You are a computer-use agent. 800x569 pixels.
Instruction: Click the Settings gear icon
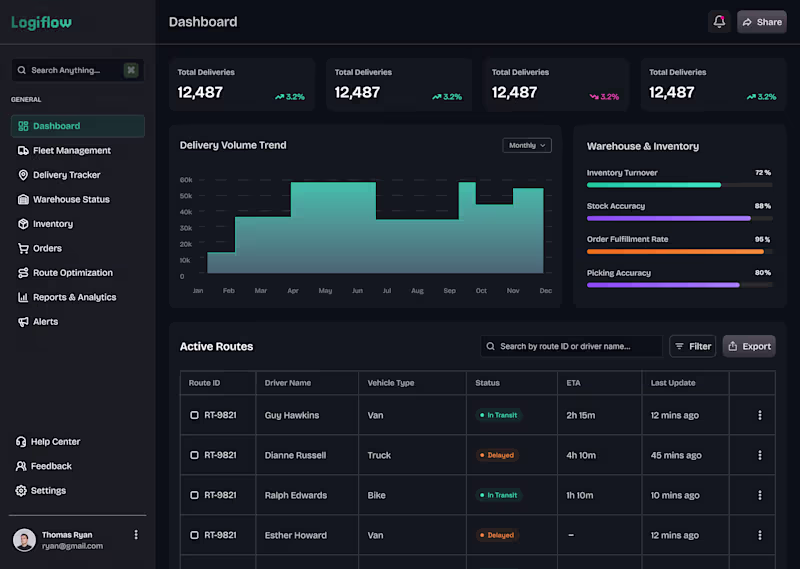tap(21, 490)
